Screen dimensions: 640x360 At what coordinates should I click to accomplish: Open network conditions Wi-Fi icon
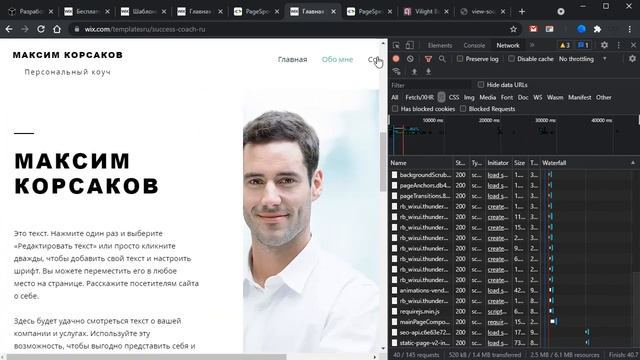pyautogui.click(x=396, y=71)
